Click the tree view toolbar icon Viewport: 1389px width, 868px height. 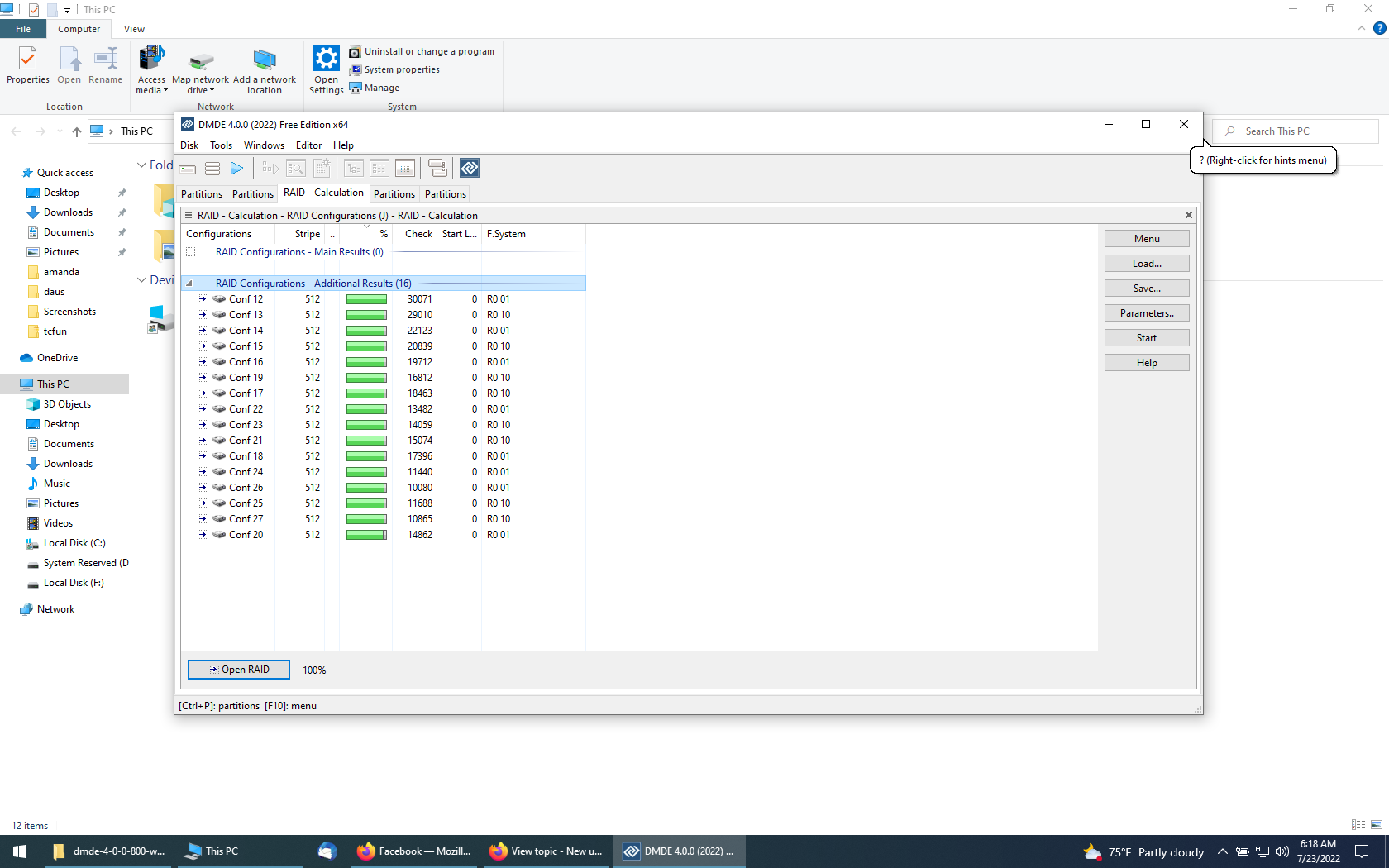click(354, 169)
